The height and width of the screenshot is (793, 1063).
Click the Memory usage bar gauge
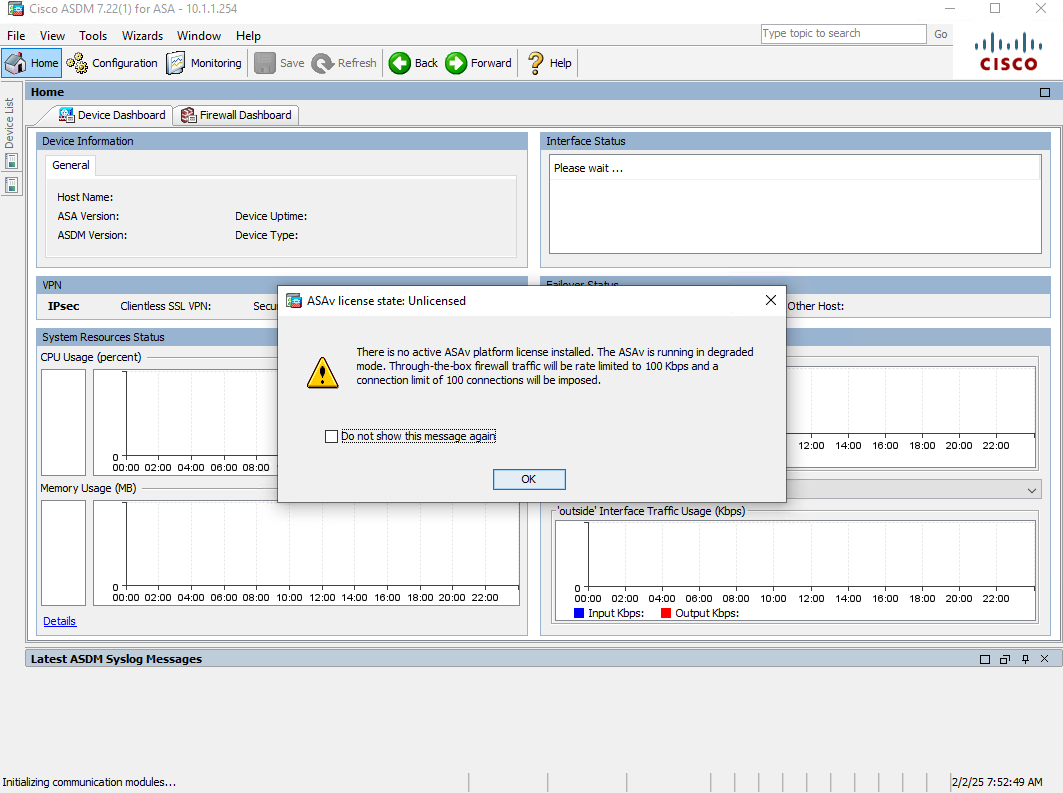tap(64, 553)
